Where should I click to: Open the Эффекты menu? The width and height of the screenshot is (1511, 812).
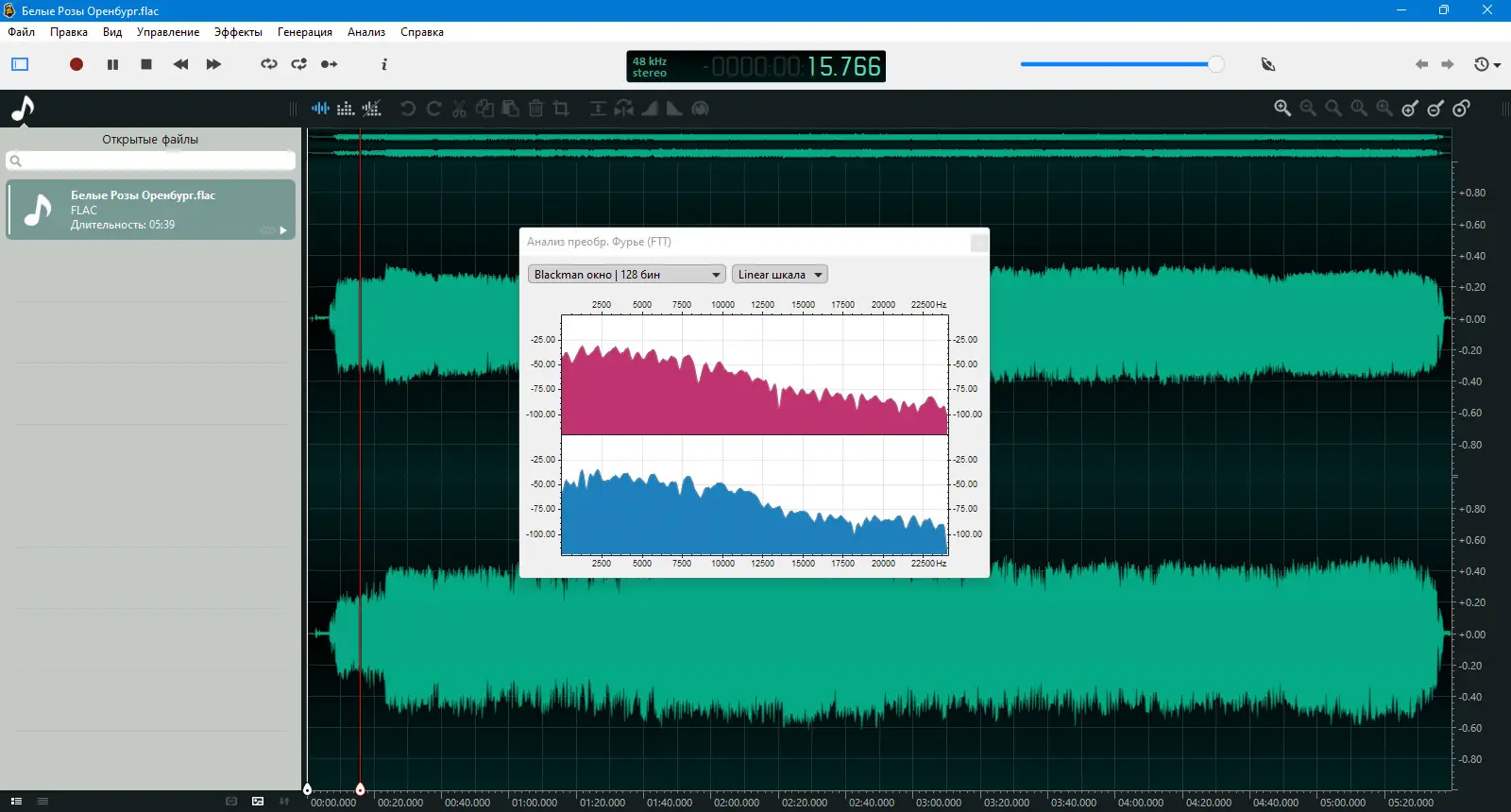click(x=238, y=32)
